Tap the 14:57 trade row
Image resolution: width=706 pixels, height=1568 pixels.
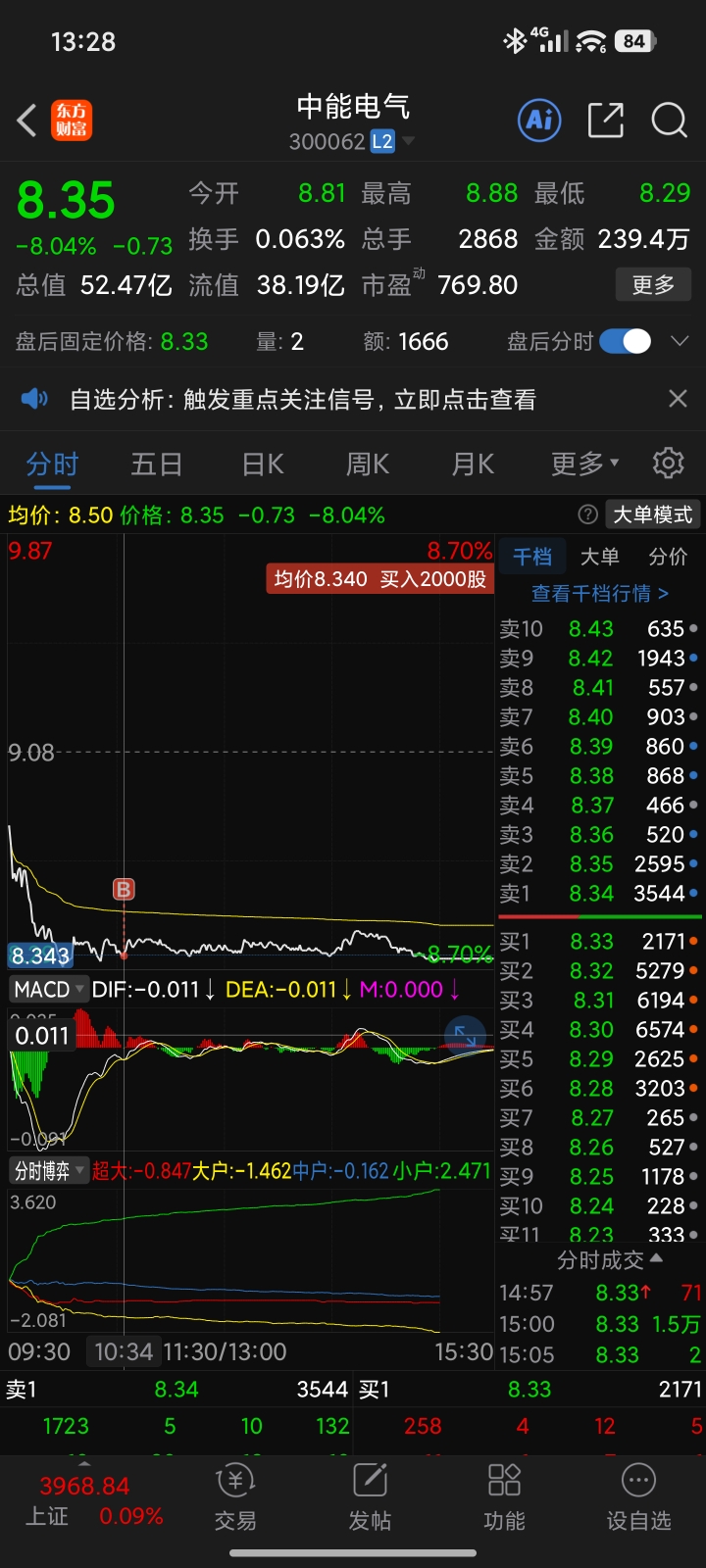tap(600, 1293)
